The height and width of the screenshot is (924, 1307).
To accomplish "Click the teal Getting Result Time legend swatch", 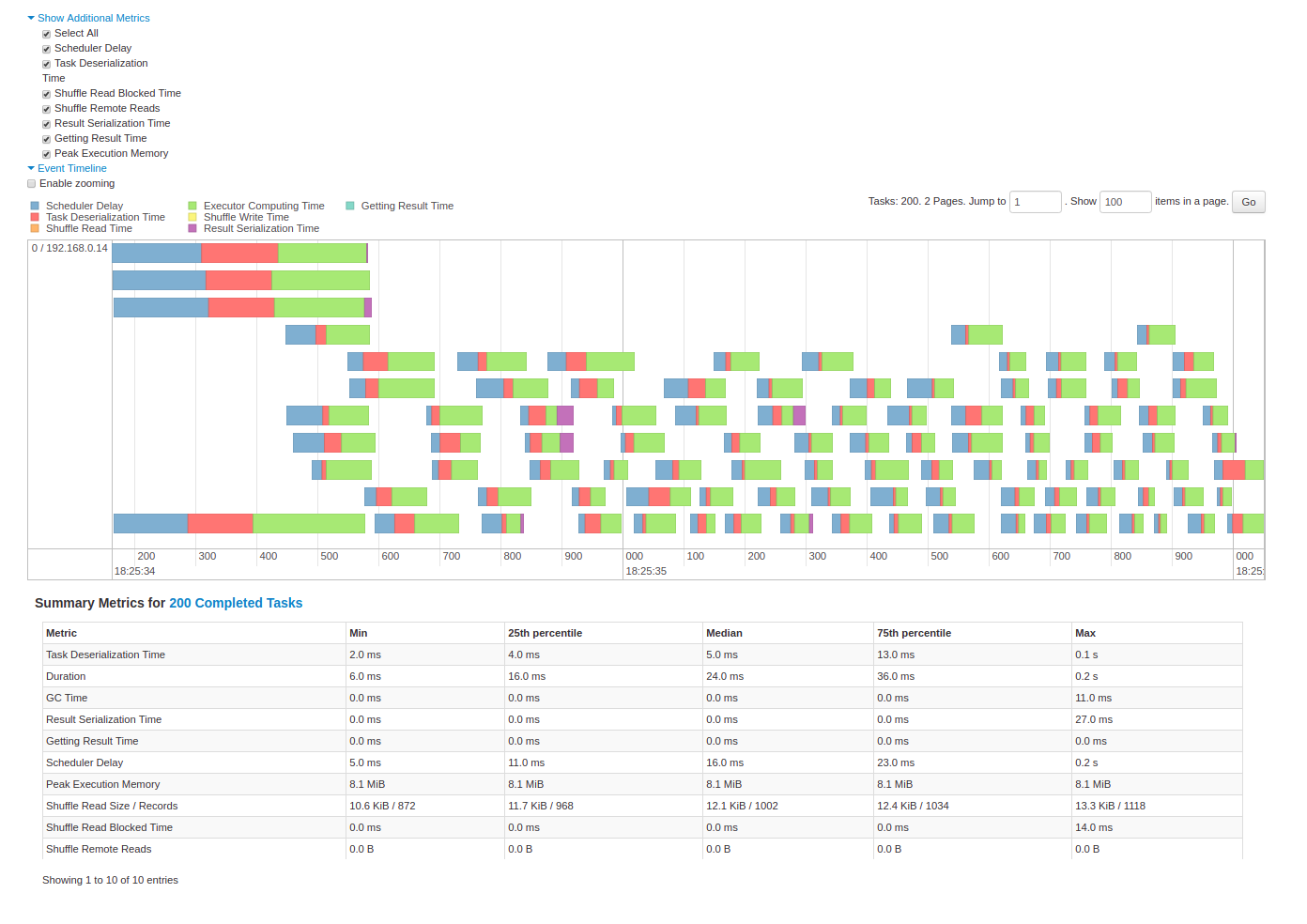I will point(349,205).
